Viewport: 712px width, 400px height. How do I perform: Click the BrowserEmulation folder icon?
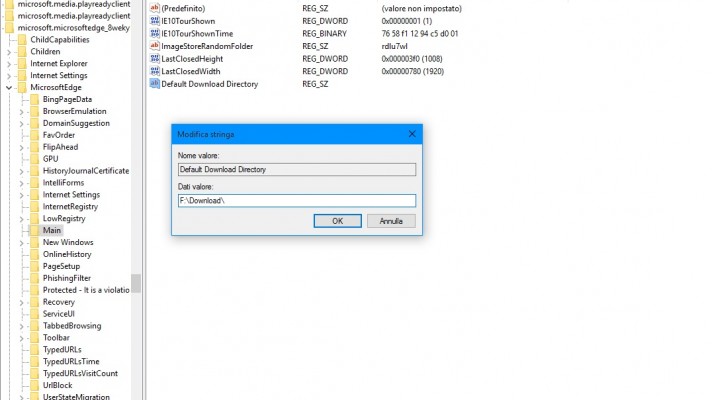[x=35, y=111]
